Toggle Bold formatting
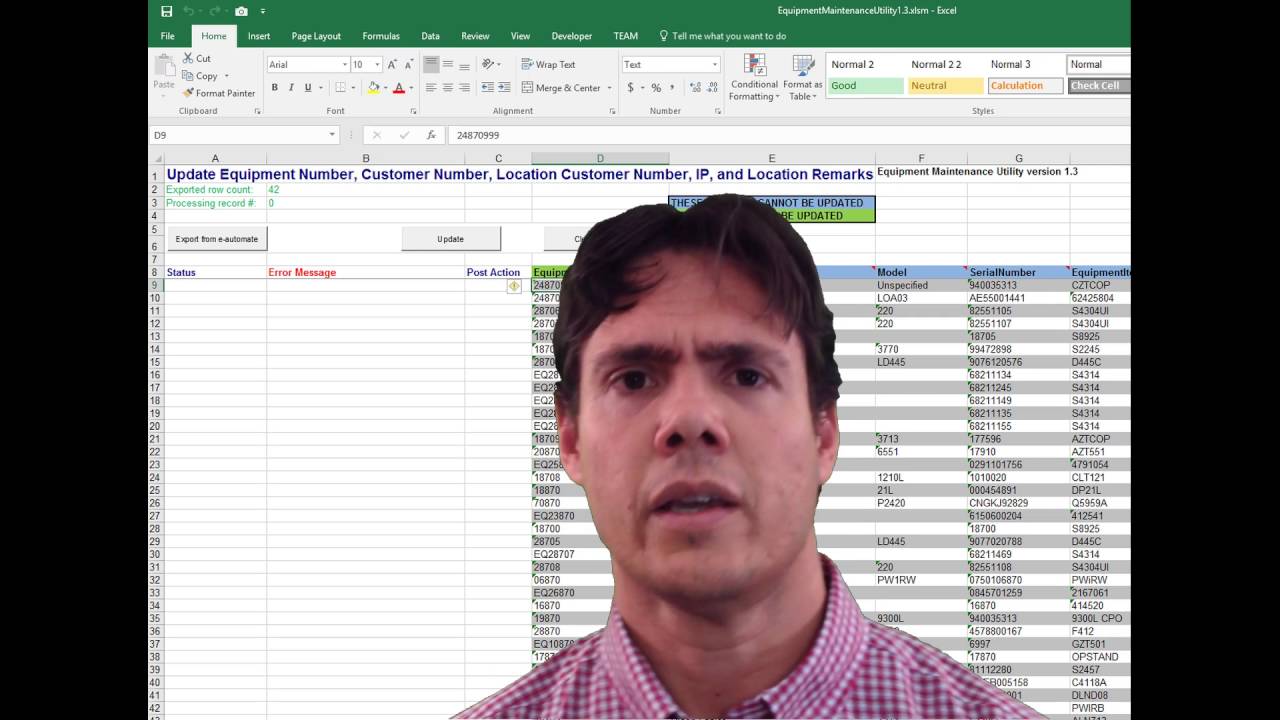The width and height of the screenshot is (1280, 720). pos(275,88)
